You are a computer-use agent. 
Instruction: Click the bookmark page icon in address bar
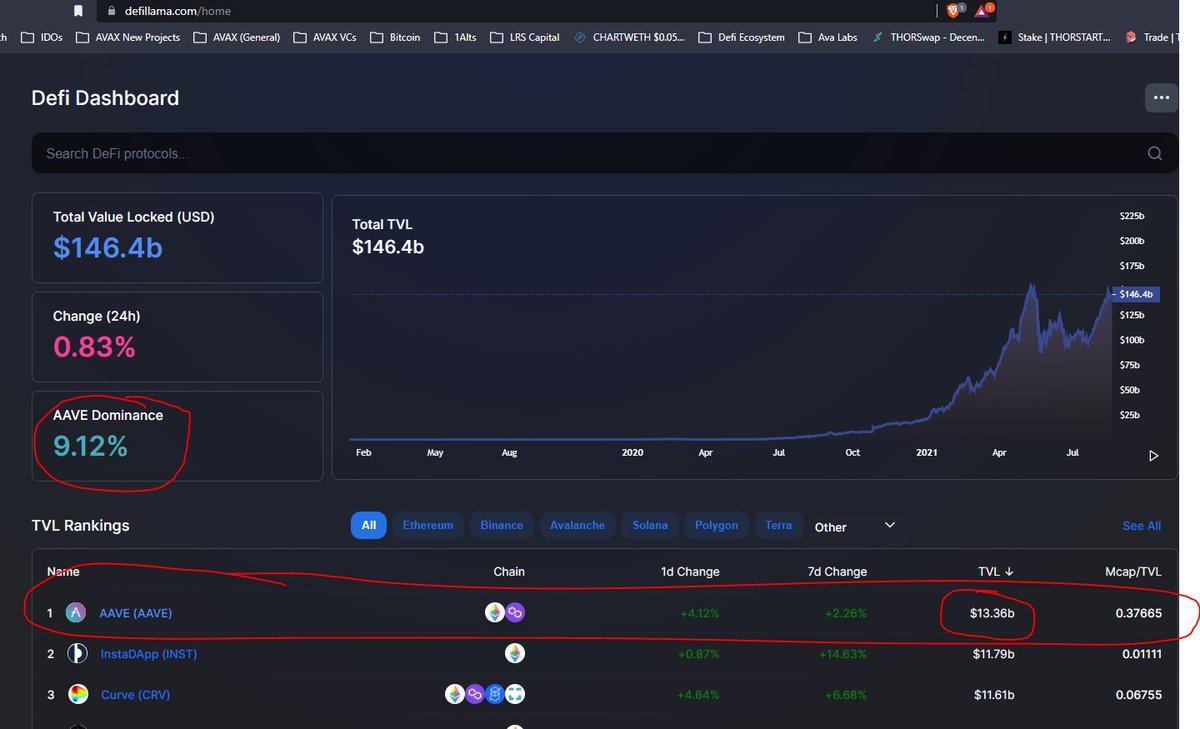click(79, 11)
